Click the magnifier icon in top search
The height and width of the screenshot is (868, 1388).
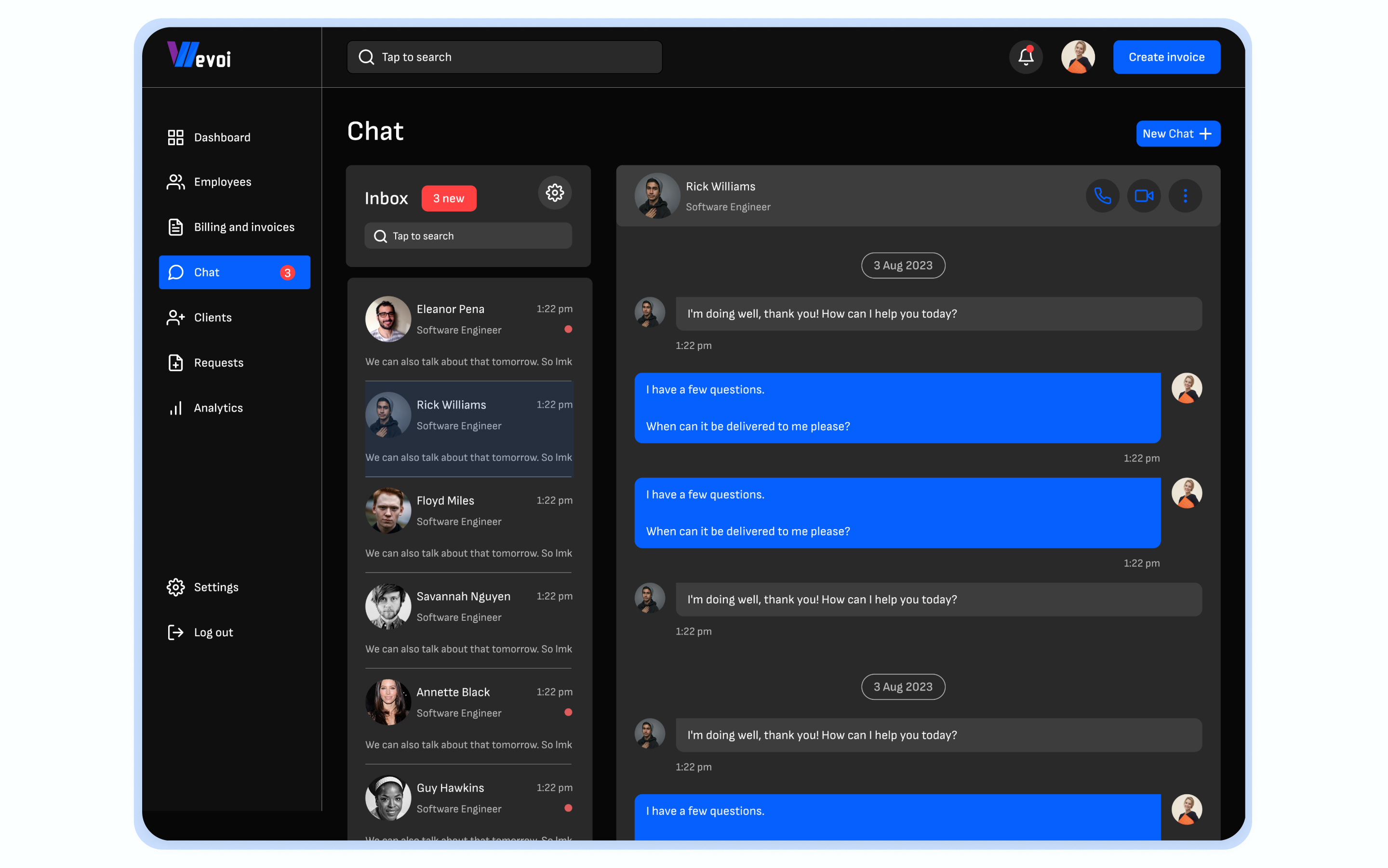pos(366,57)
